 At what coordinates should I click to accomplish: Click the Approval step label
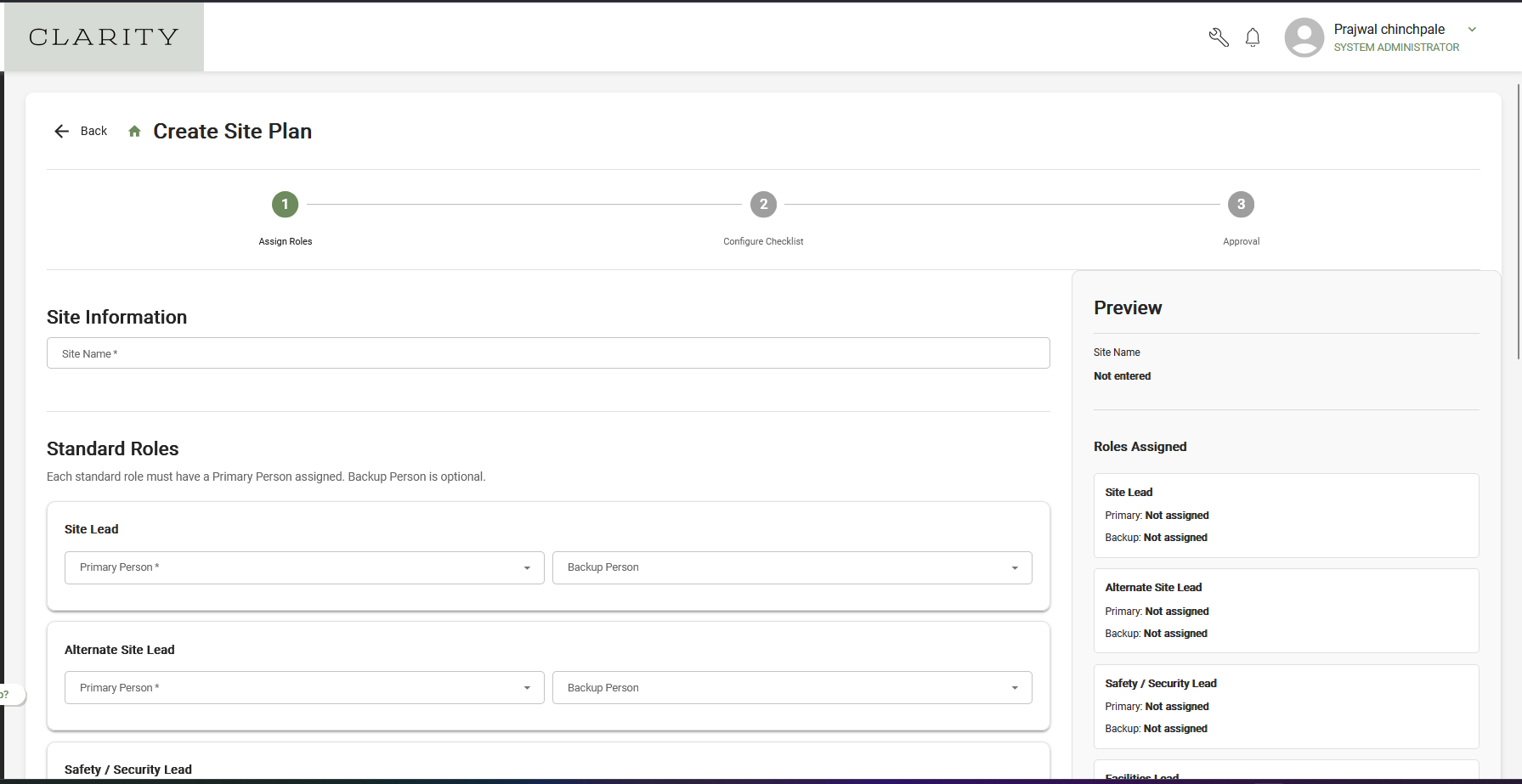[x=1241, y=241]
